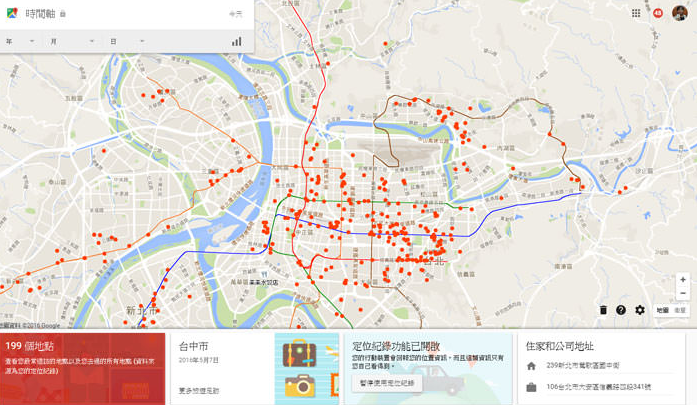
Task: Click the Google Maps logo icon
Action: (x=12, y=13)
